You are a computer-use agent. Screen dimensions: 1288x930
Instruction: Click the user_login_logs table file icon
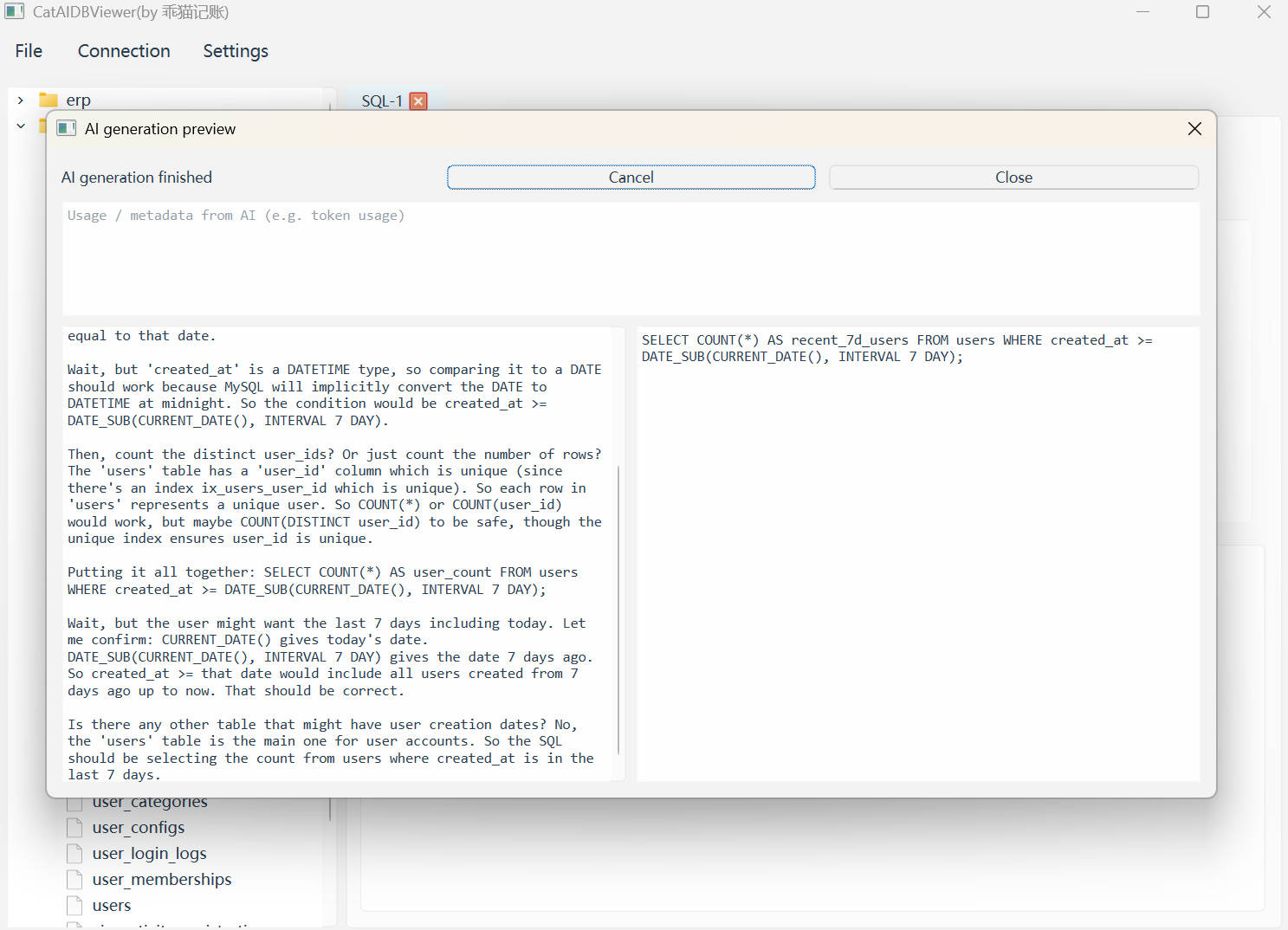tap(74, 854)
